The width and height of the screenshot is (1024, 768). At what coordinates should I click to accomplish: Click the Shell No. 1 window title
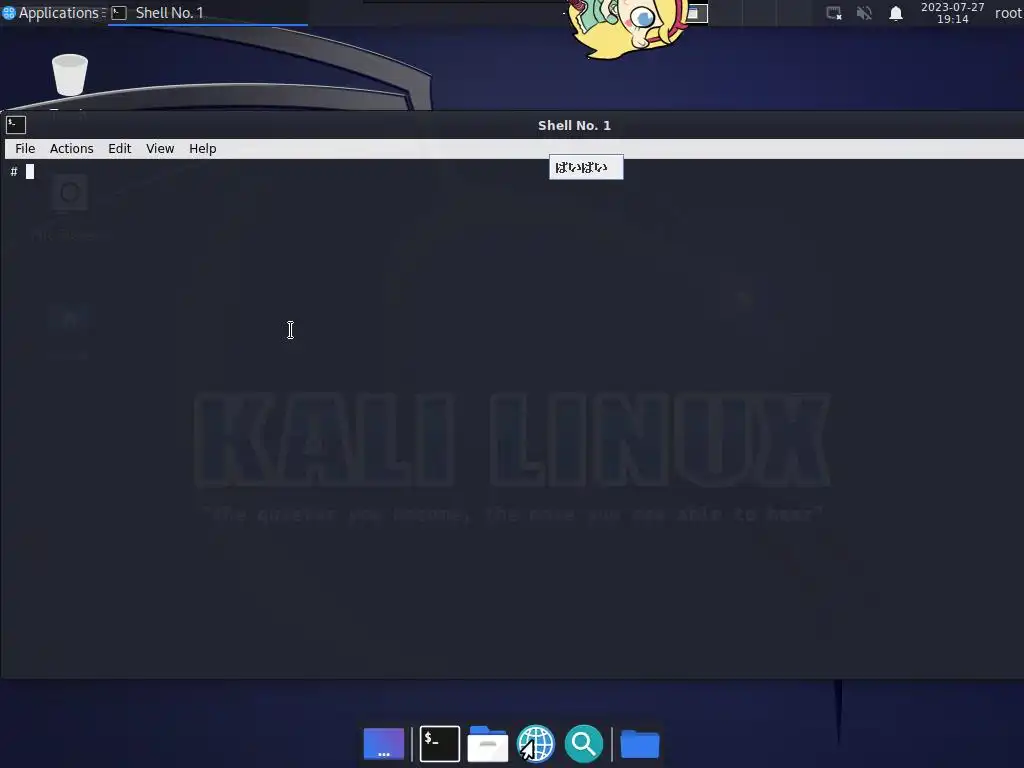(574, 125)
